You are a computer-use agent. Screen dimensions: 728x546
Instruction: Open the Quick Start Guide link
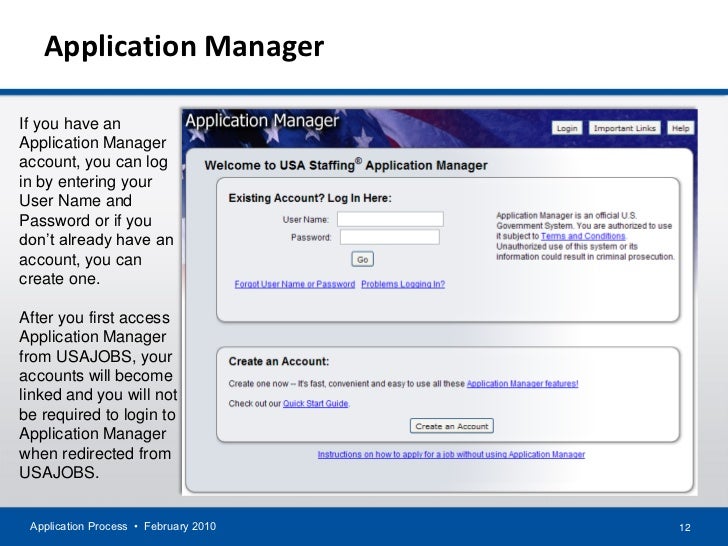[x=315, y=403]
